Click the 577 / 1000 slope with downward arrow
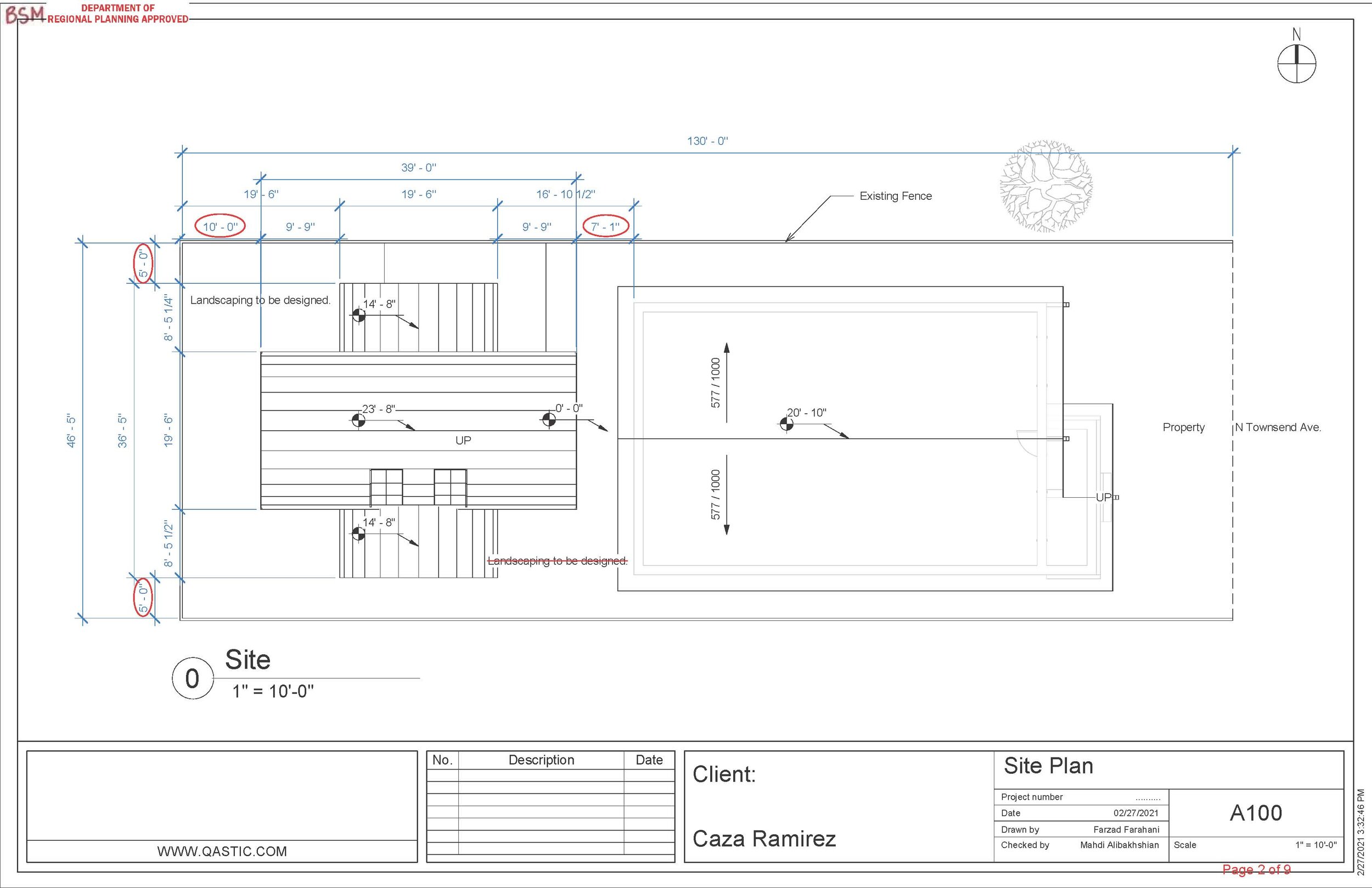 point(716,494)
